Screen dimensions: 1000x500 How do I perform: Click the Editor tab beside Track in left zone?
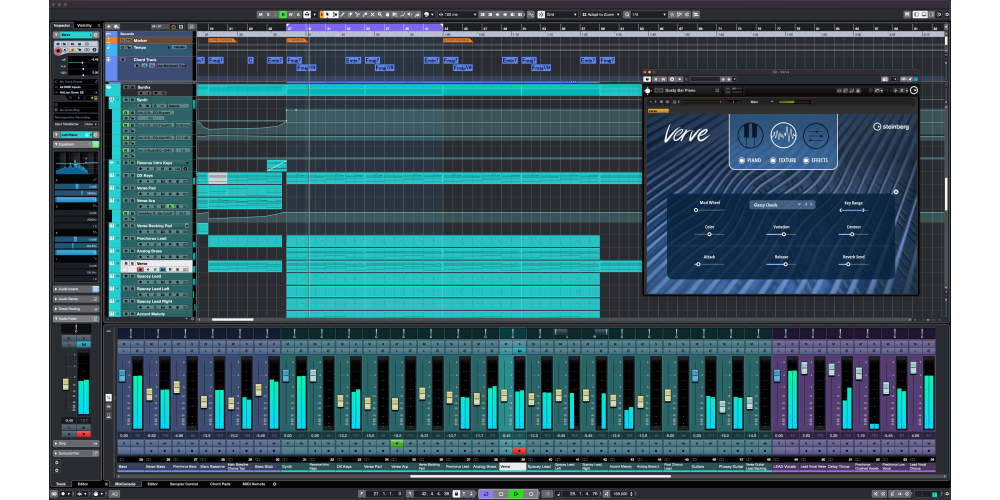83,484
